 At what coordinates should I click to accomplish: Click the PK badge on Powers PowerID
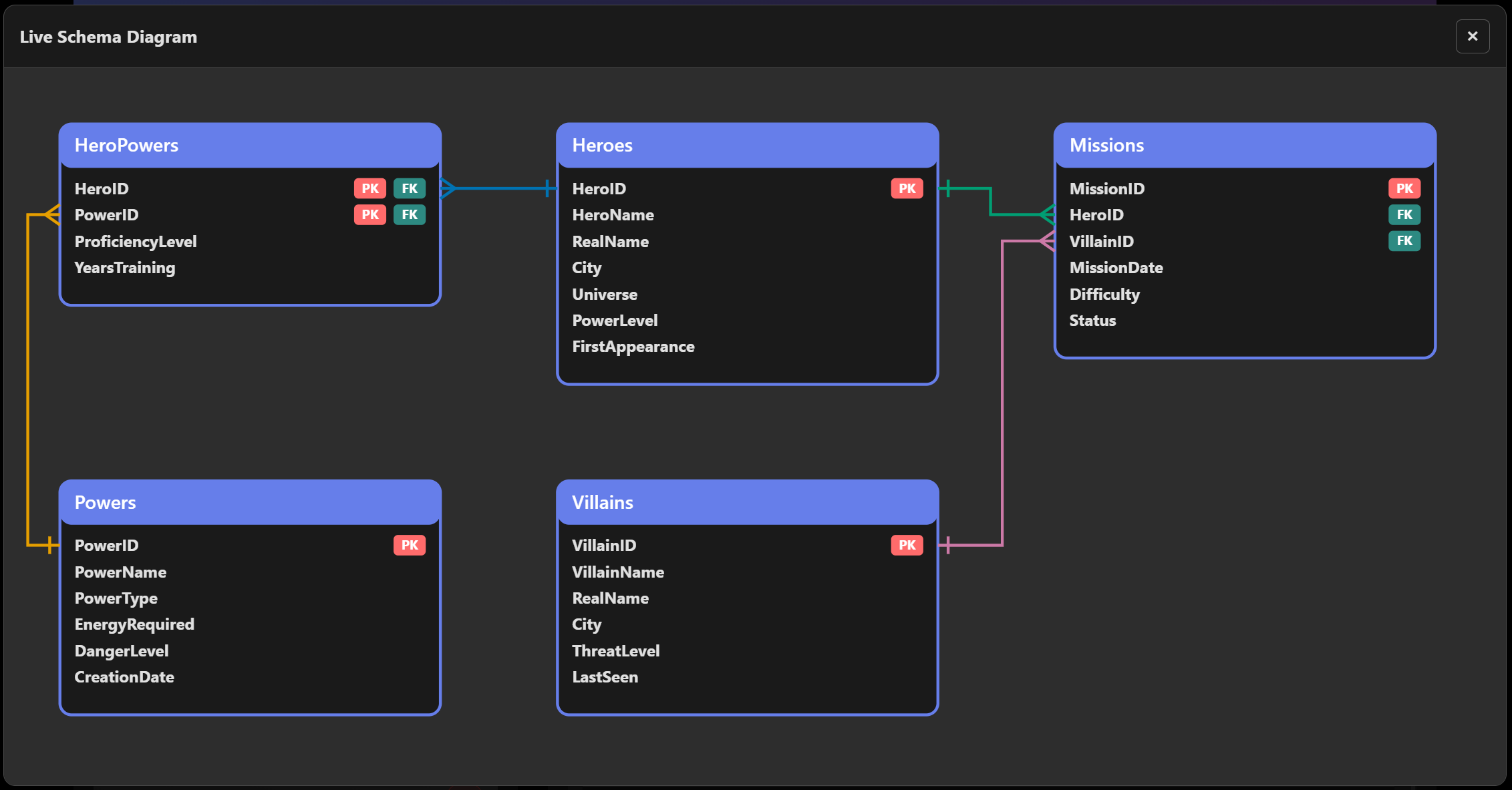click(410, 545)
